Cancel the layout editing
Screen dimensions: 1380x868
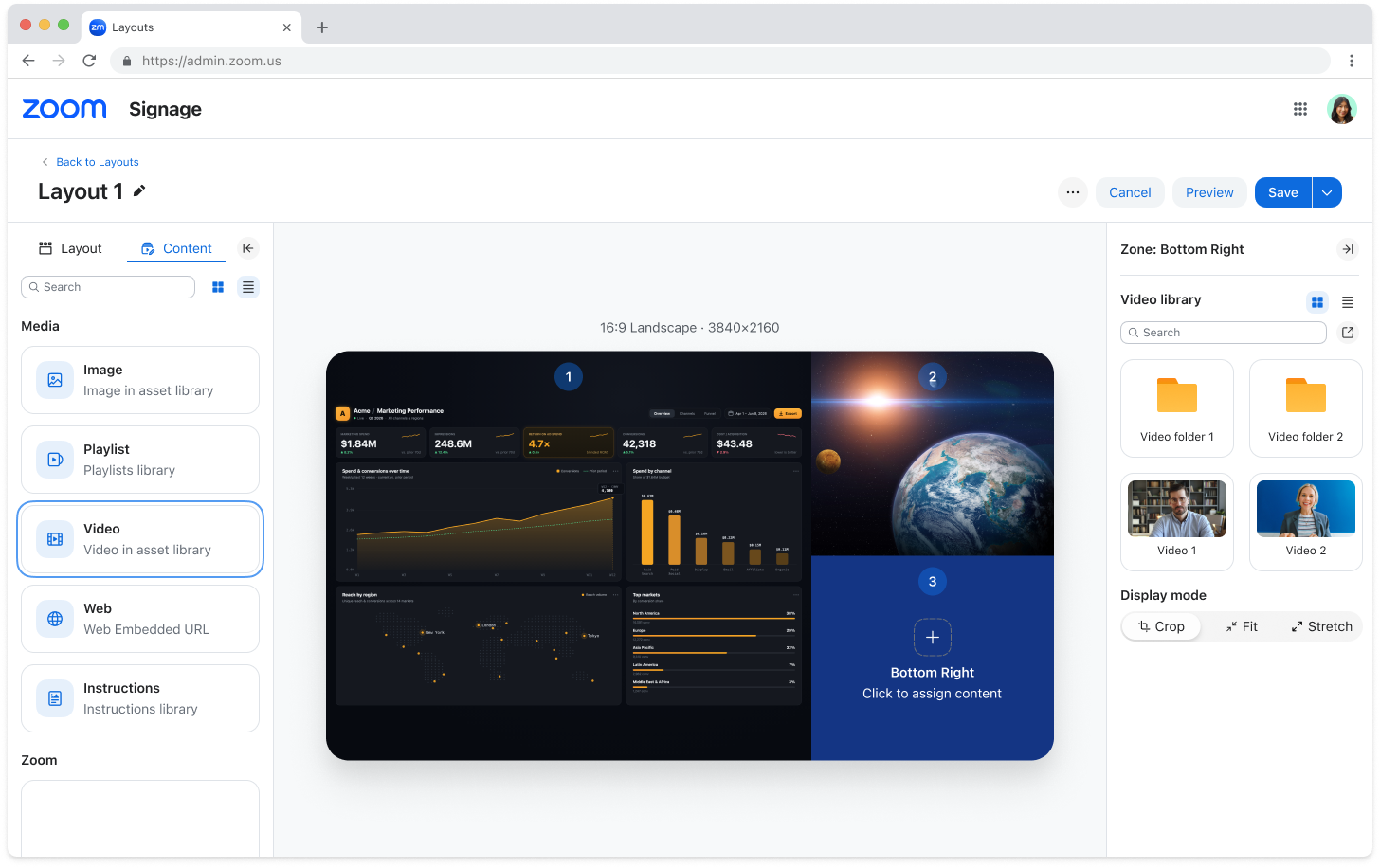(x=1130, y=192)
